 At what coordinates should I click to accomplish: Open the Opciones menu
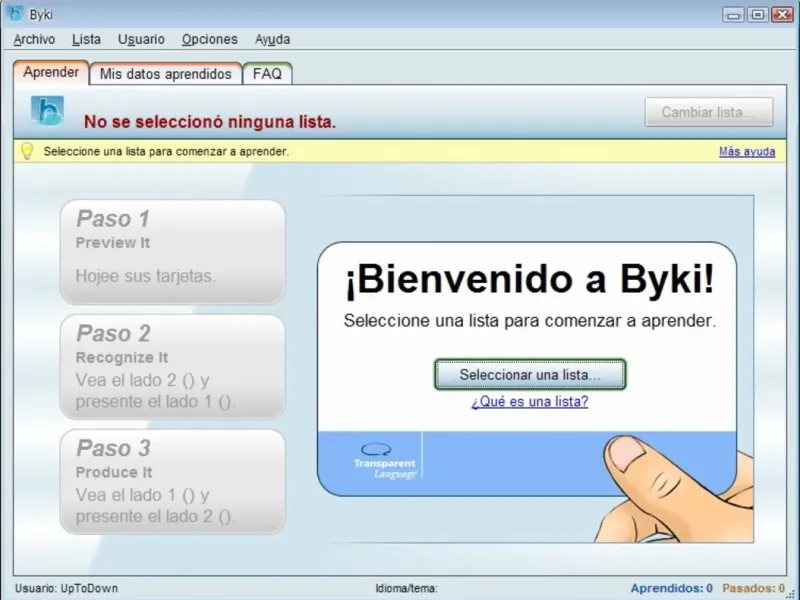210,39
